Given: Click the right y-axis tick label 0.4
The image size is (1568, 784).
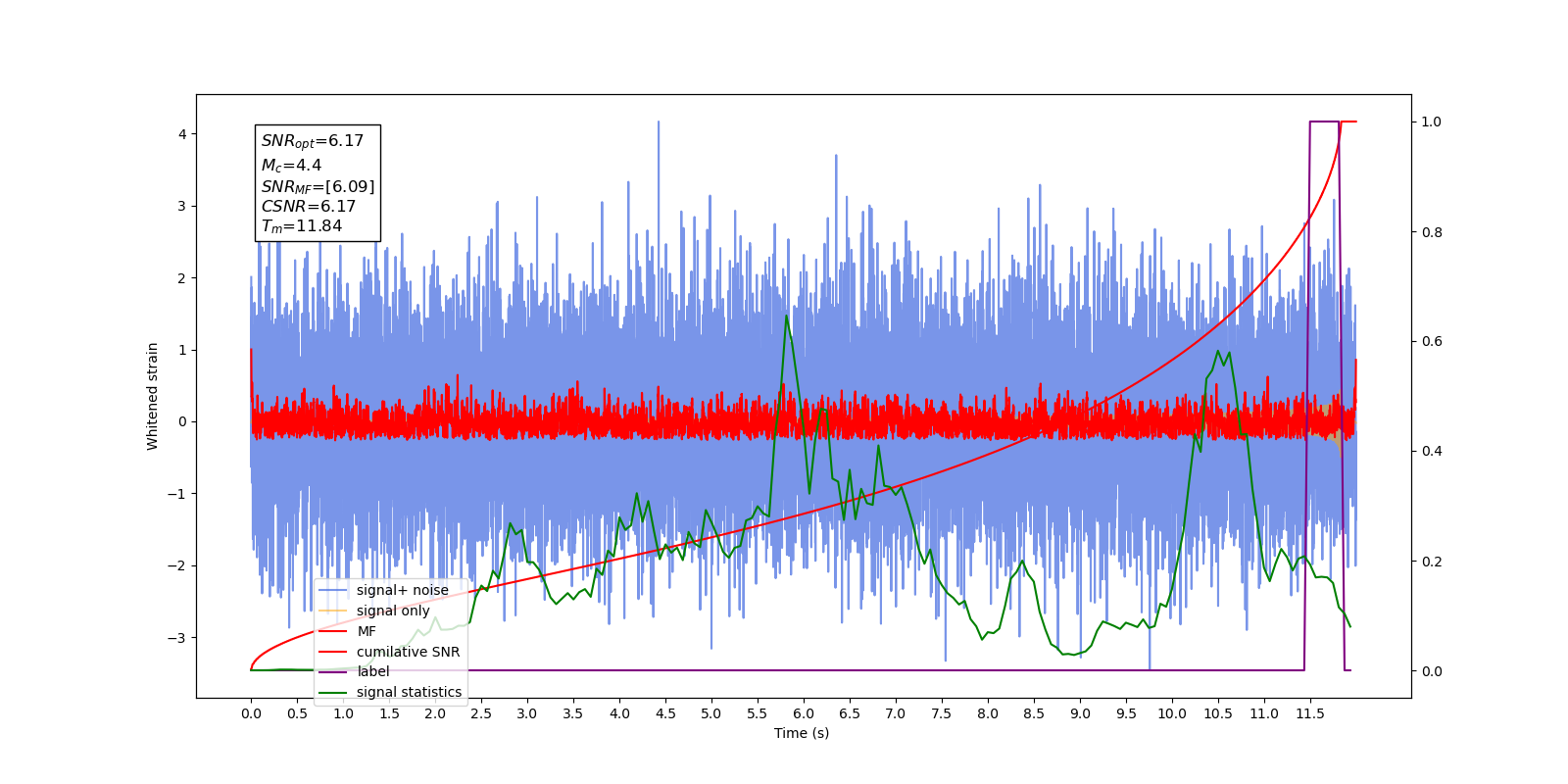Looking at the screenshot, I should (x=1432, y=452).
